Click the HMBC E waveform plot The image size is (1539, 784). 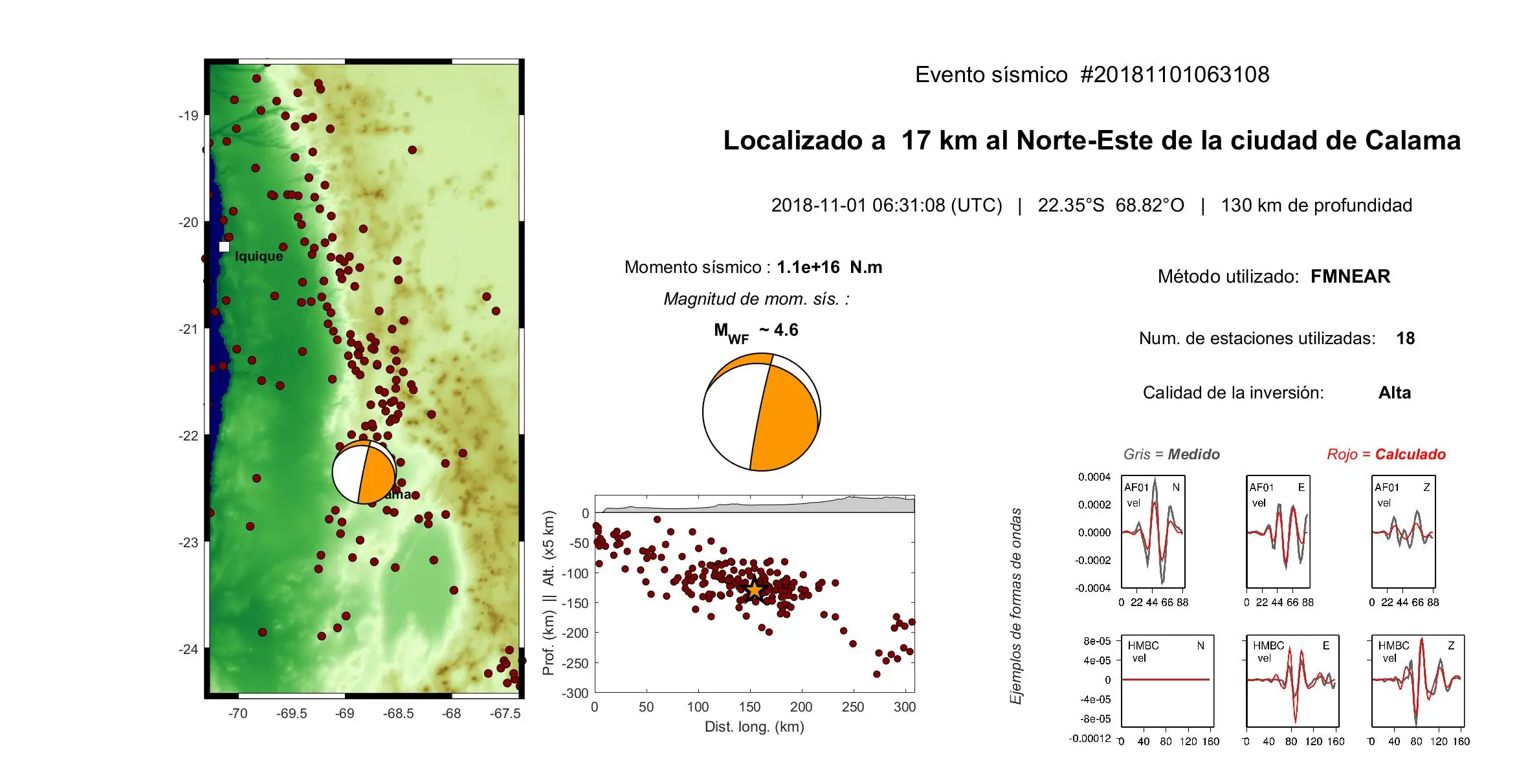[x=1292, y=681]
